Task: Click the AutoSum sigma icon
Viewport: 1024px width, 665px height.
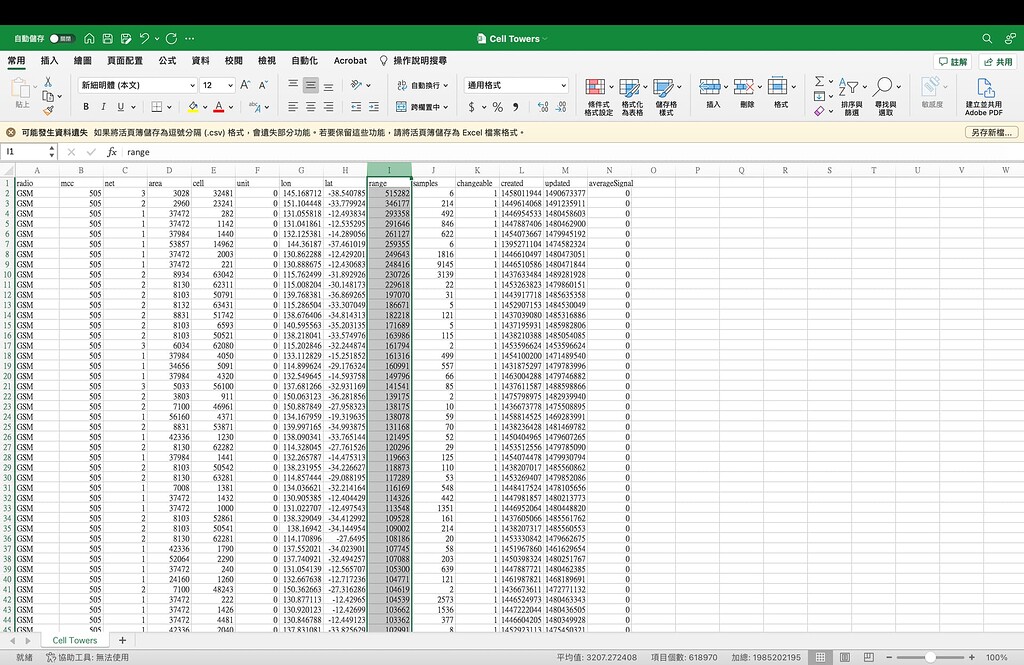Action: (819, 82)
